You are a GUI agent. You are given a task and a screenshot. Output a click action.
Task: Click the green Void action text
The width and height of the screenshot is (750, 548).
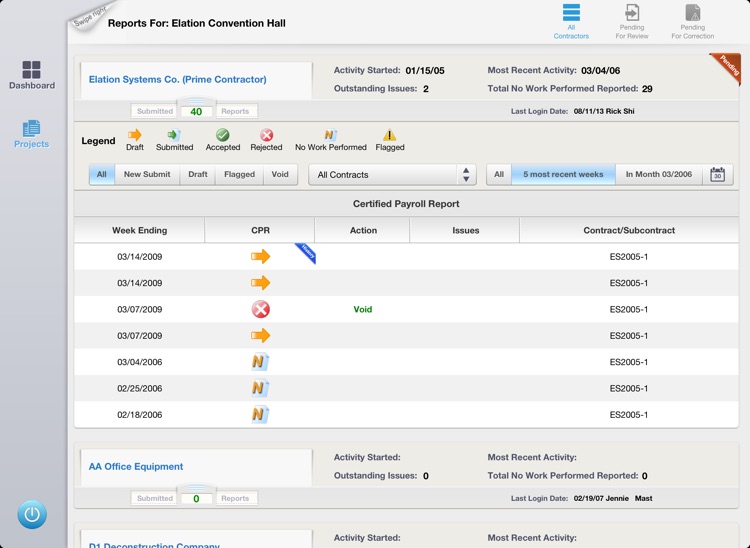(363, 309)
